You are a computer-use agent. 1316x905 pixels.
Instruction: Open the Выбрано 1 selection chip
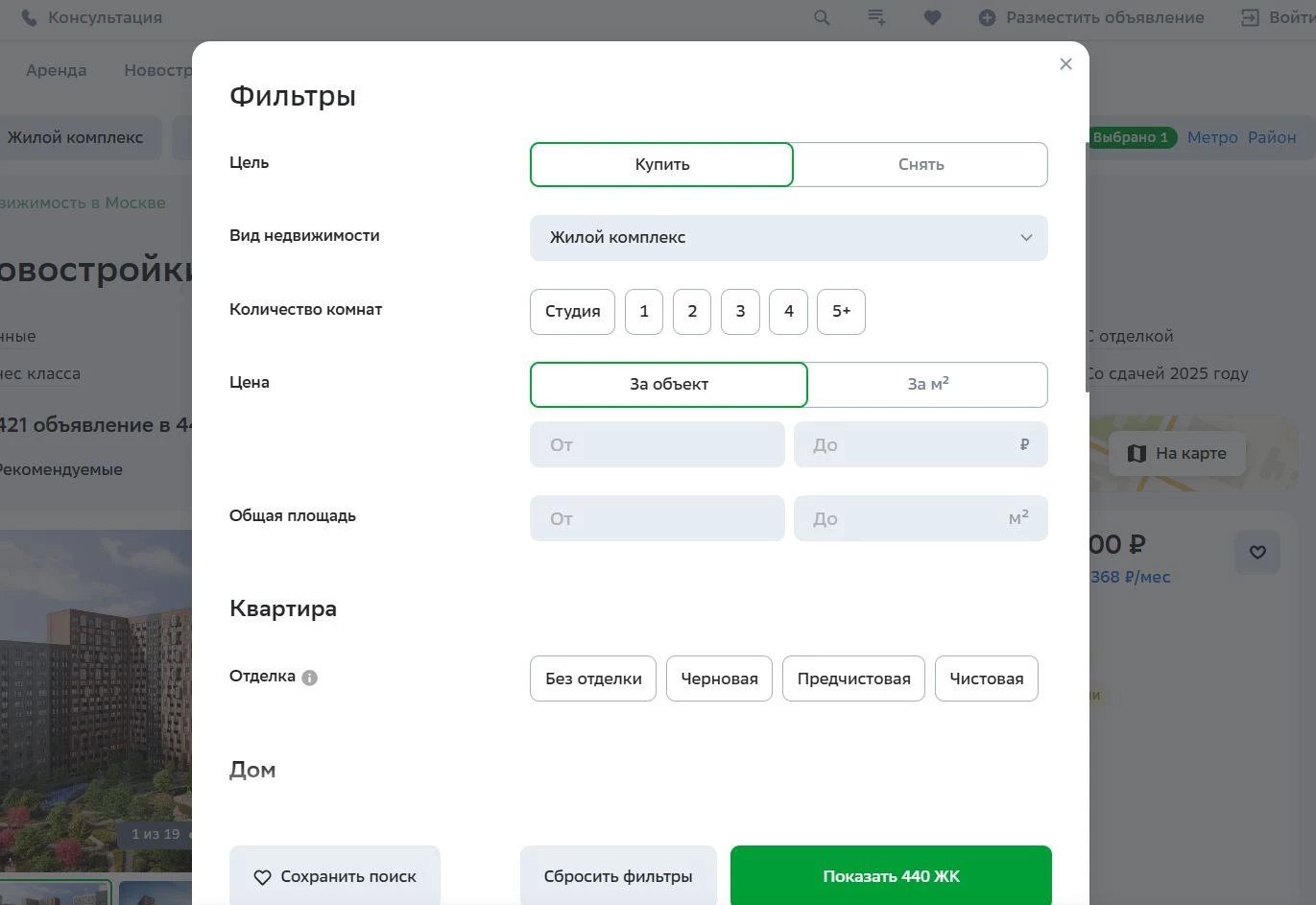(x=1131, y=137)
